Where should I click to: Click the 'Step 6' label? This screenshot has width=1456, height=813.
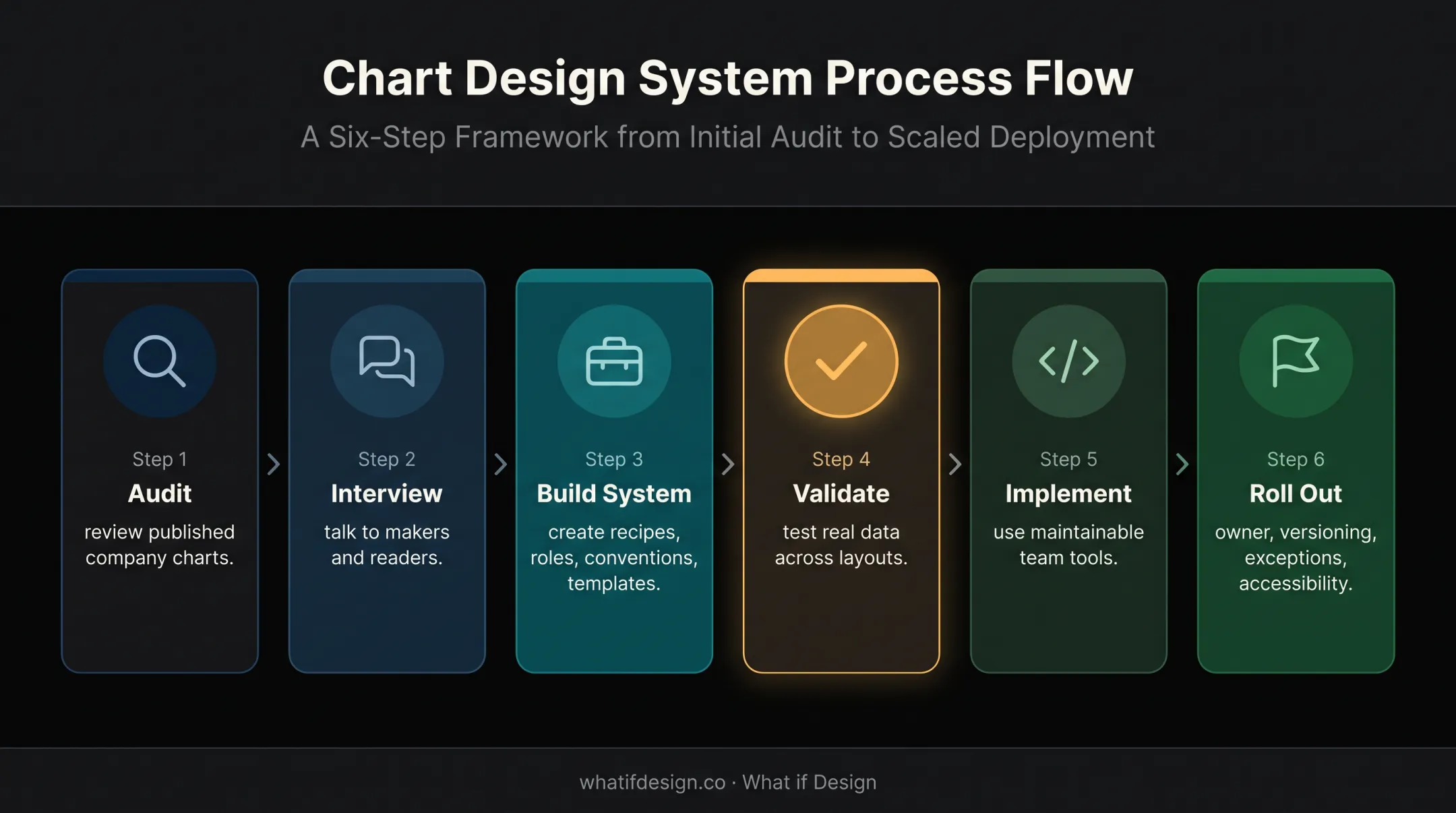[1296, 459]
